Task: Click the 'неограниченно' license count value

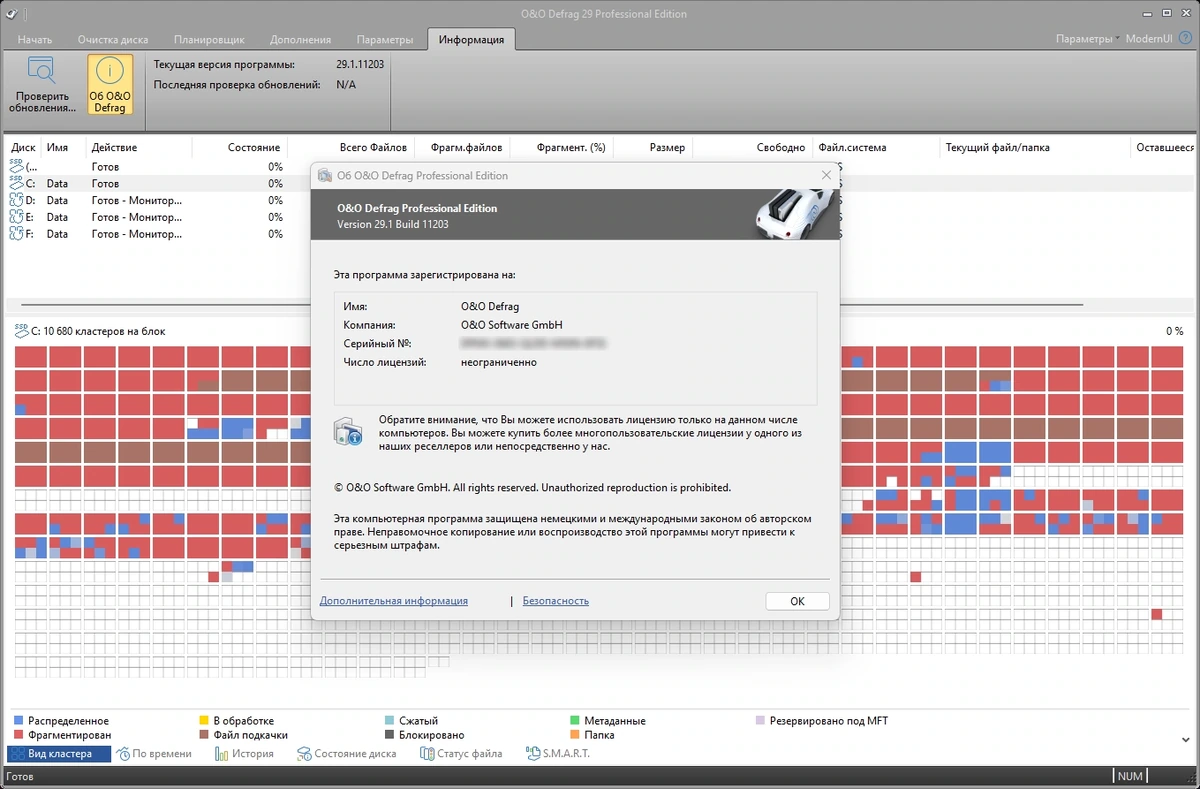Action: pyautogui.click(x=498, y=362)
